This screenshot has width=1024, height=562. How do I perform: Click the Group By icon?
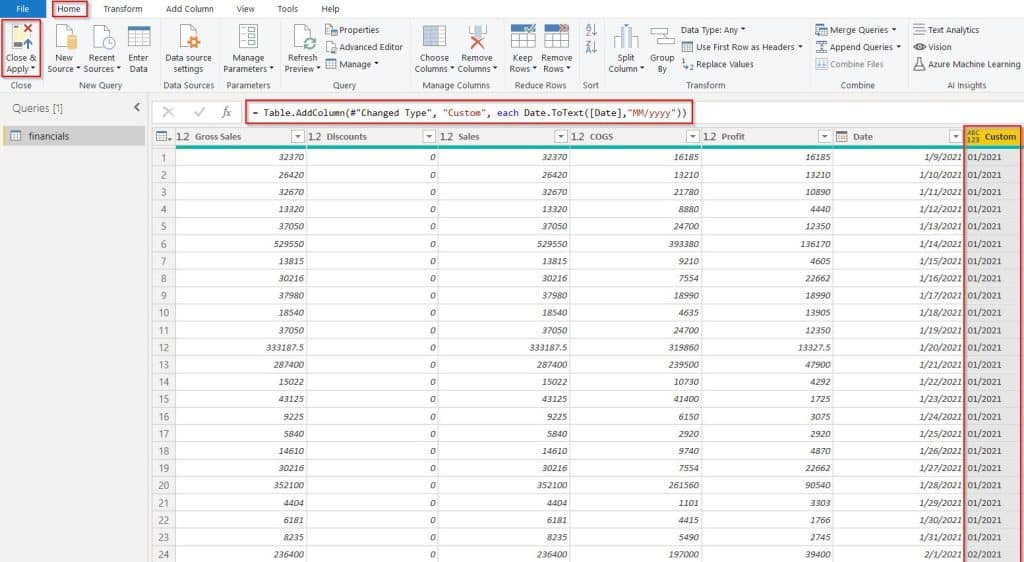click(662, 37)
